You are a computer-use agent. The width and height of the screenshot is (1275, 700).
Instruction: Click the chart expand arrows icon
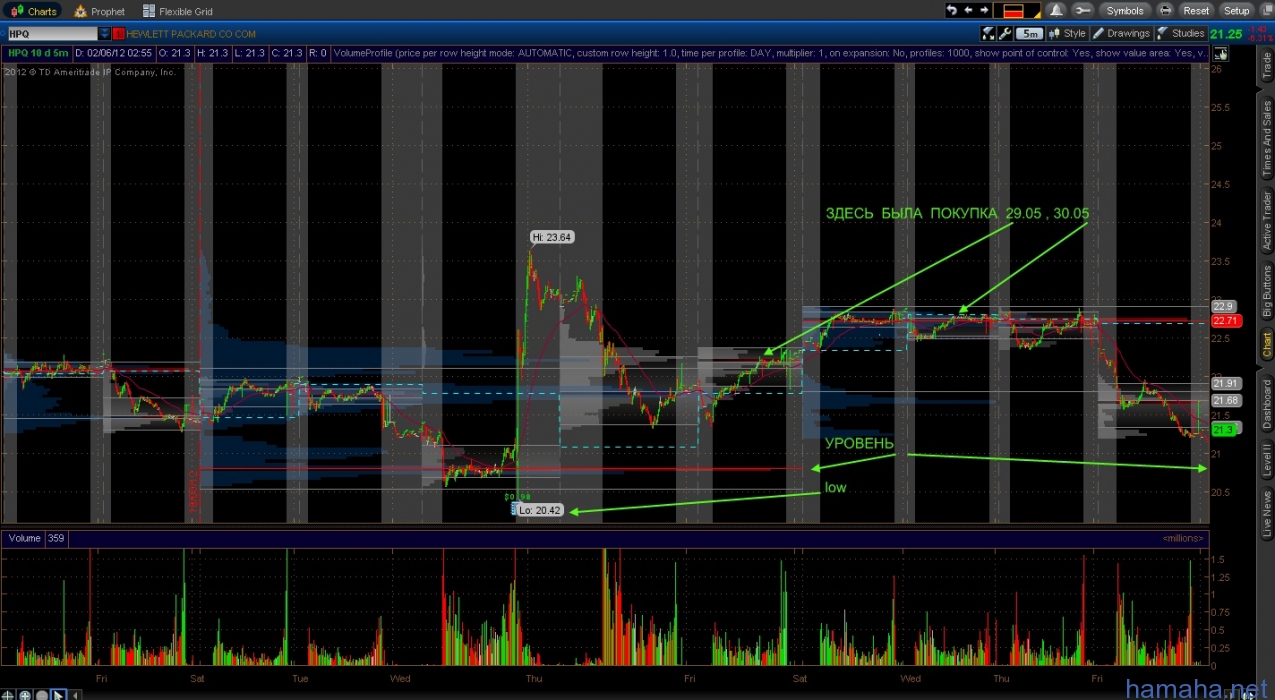coord(988,33)
